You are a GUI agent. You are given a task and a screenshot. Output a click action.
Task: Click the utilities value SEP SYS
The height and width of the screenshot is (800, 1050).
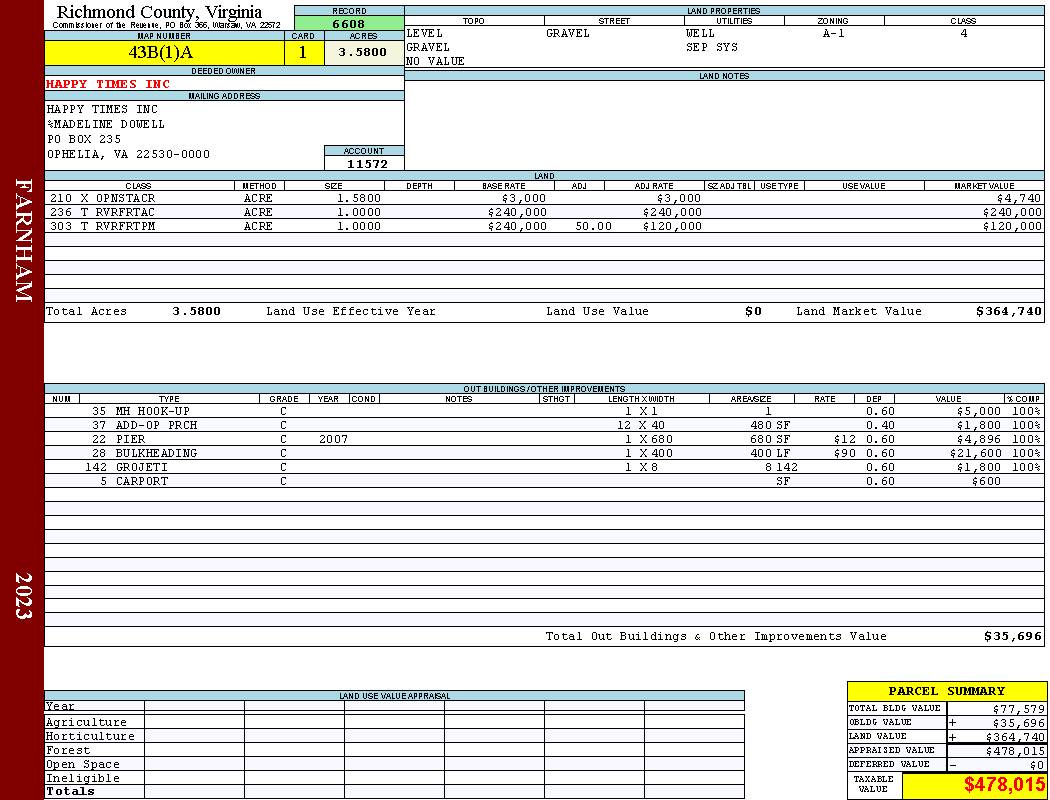(712, 48)
